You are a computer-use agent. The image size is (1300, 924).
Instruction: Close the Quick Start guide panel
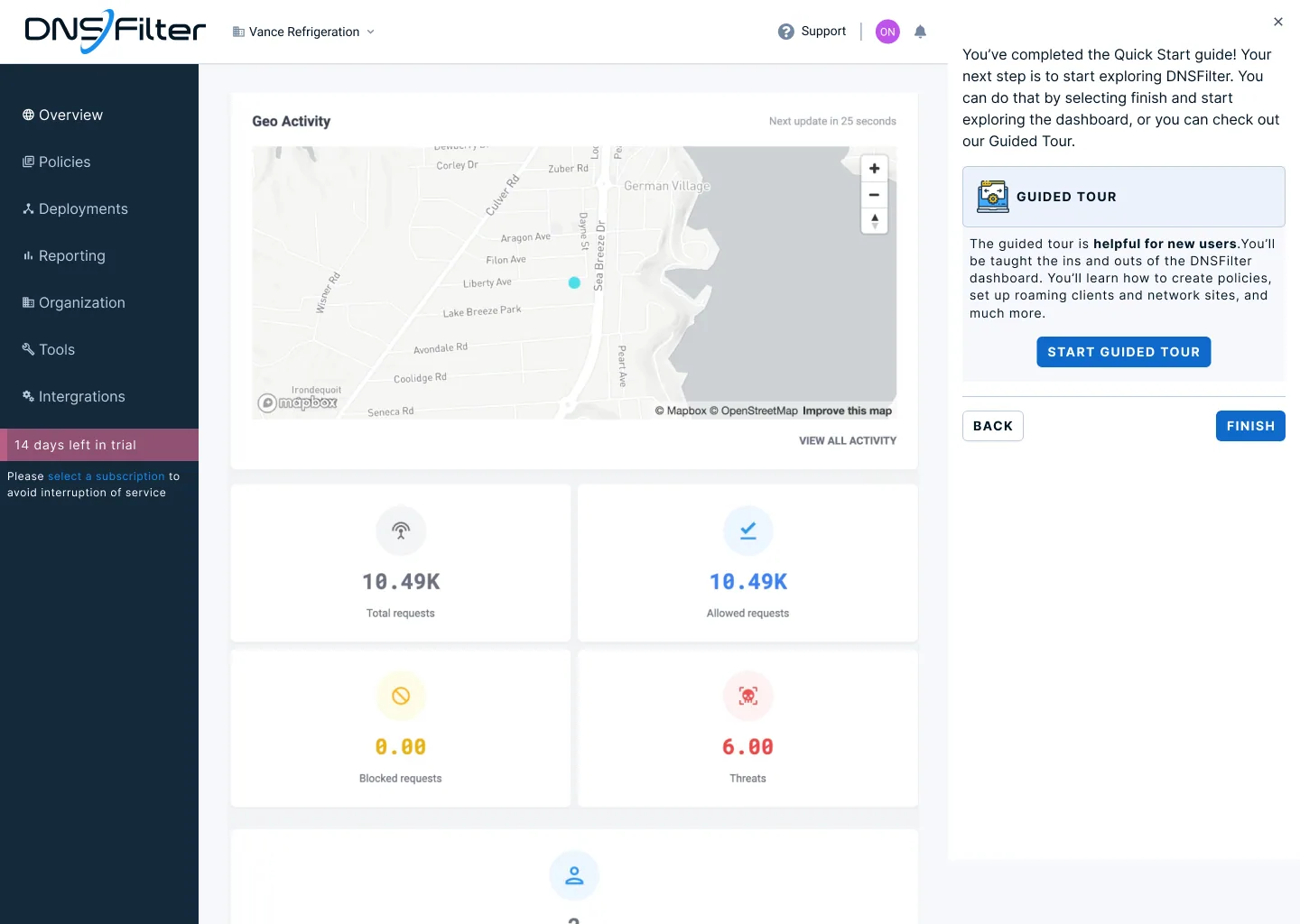pos(1277,22)
